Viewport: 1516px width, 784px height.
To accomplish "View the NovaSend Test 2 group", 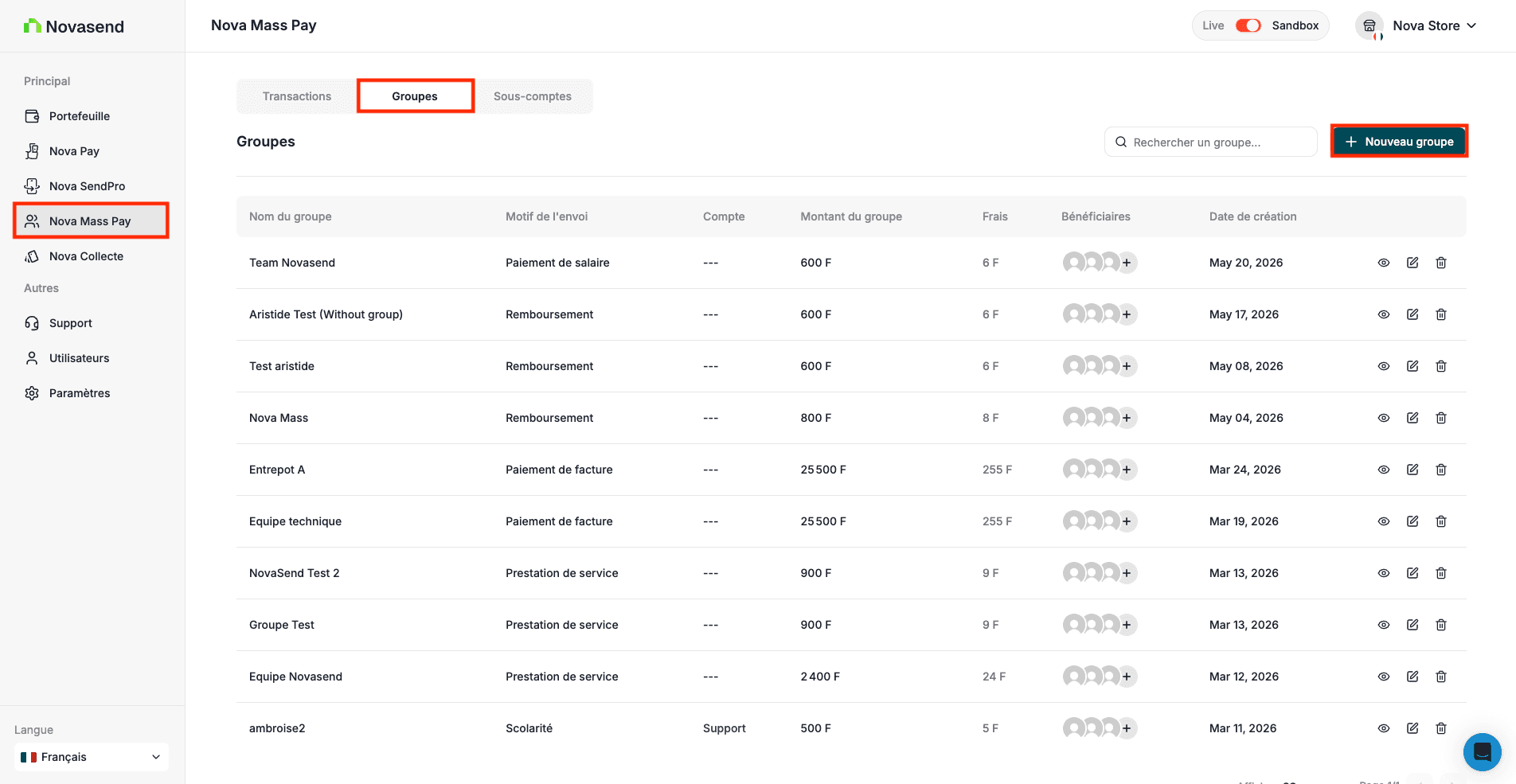I will pos(1384,573).
